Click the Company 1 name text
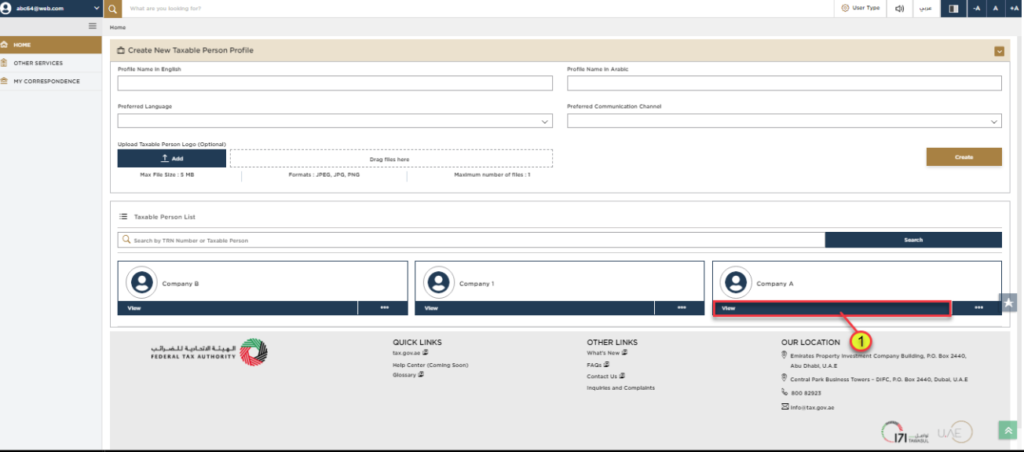 click(477, 284)
